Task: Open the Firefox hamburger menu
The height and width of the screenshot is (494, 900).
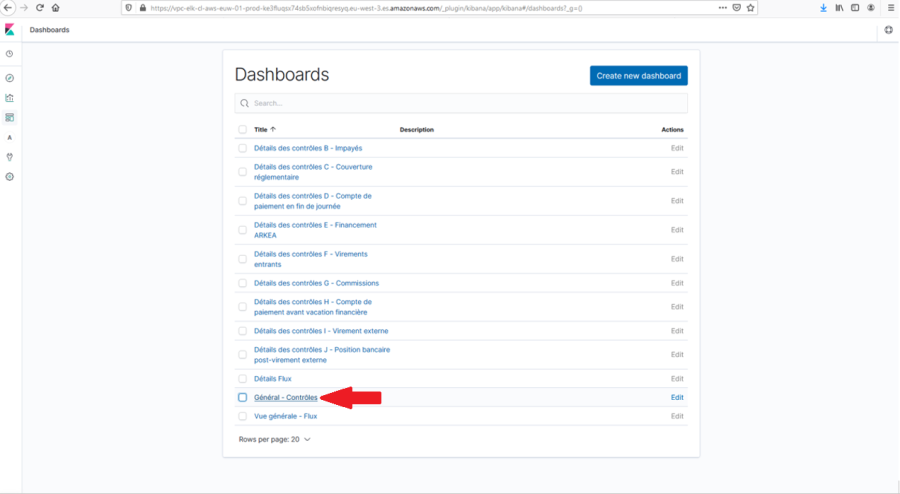Action: coord(890,7)
